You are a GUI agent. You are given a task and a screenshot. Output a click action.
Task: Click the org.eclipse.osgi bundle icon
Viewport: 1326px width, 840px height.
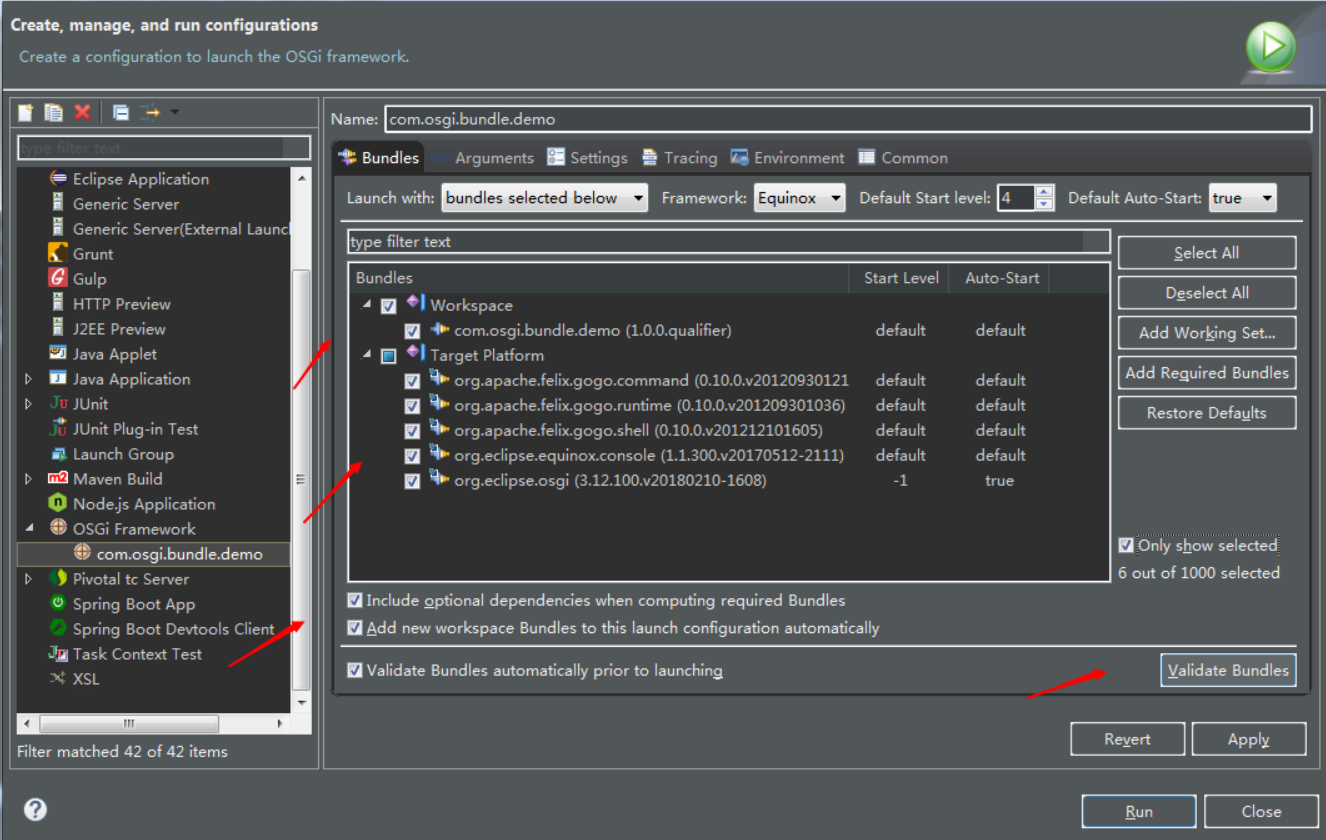(439, 479)
